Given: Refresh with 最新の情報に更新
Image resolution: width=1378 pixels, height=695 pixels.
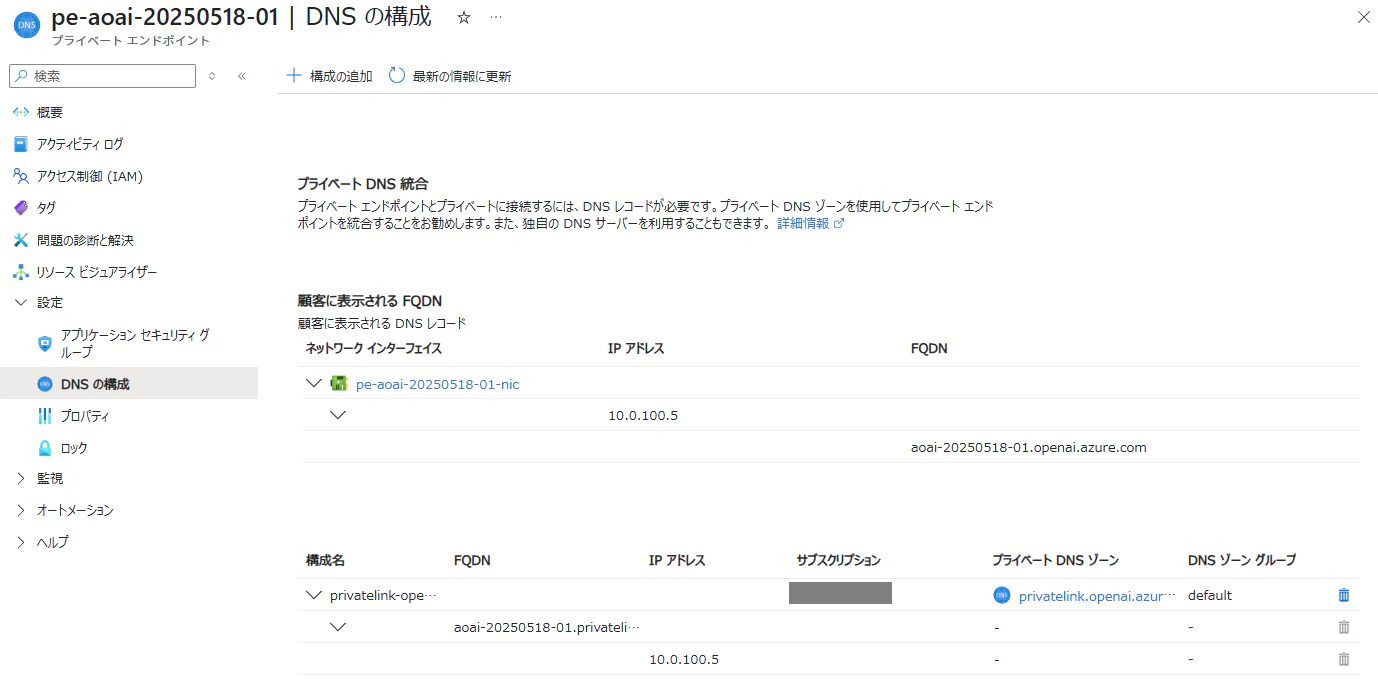Looking at the screenshot, I should click(x=450, y=76).
